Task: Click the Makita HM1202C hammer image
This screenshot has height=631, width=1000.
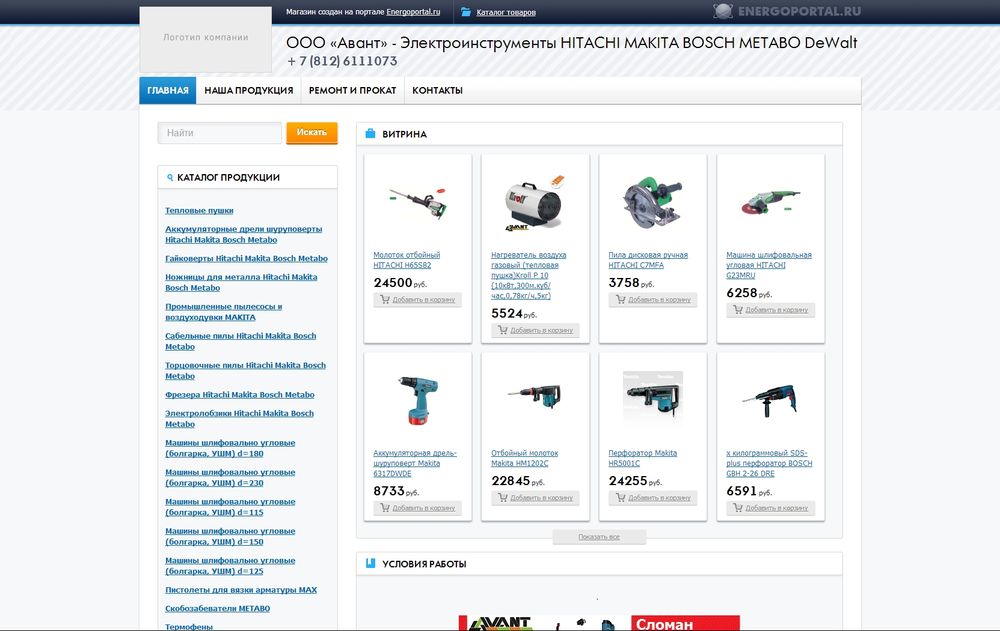Action: (534, 396)
